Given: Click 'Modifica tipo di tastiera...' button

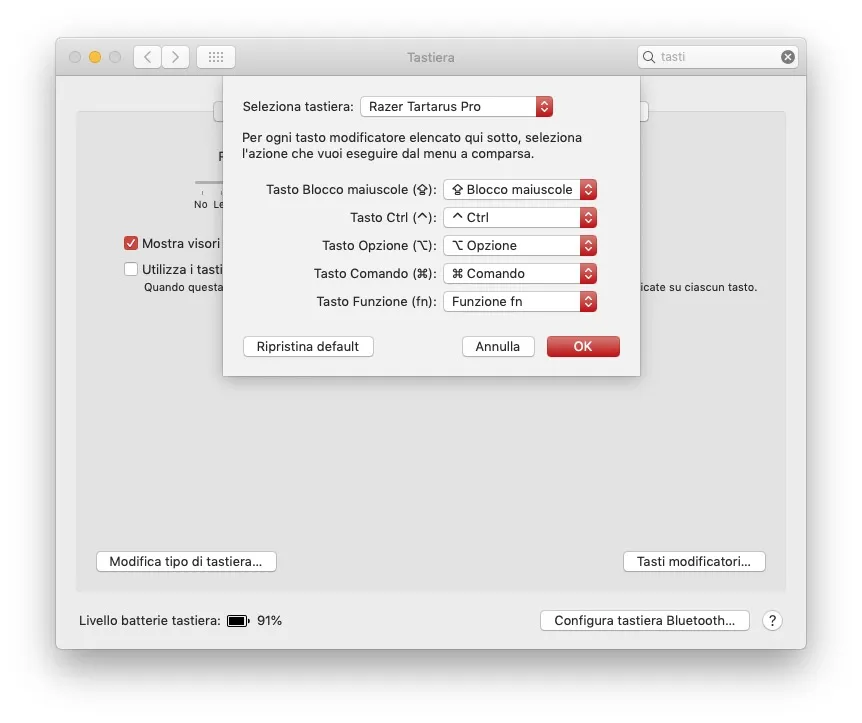Looking at the screenshot, I should 186,561.
